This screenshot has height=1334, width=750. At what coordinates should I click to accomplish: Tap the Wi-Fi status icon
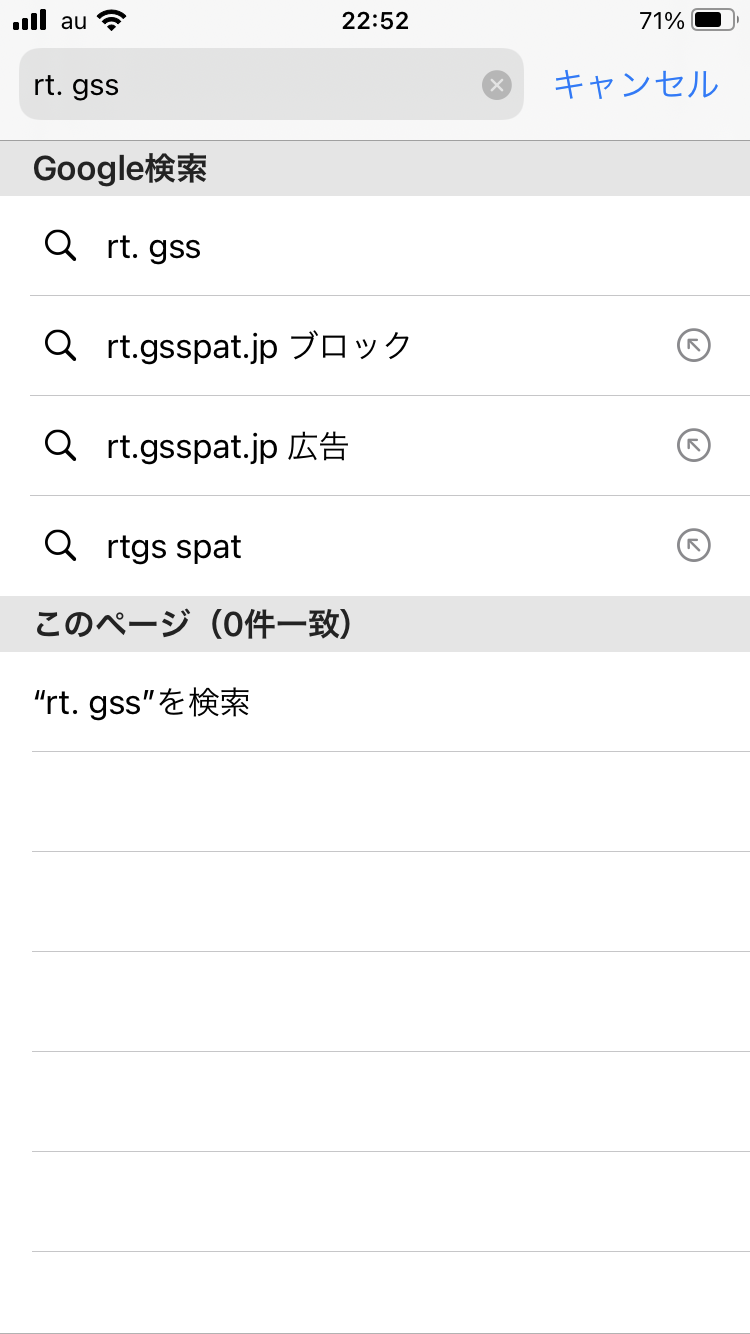pos(113,20)
